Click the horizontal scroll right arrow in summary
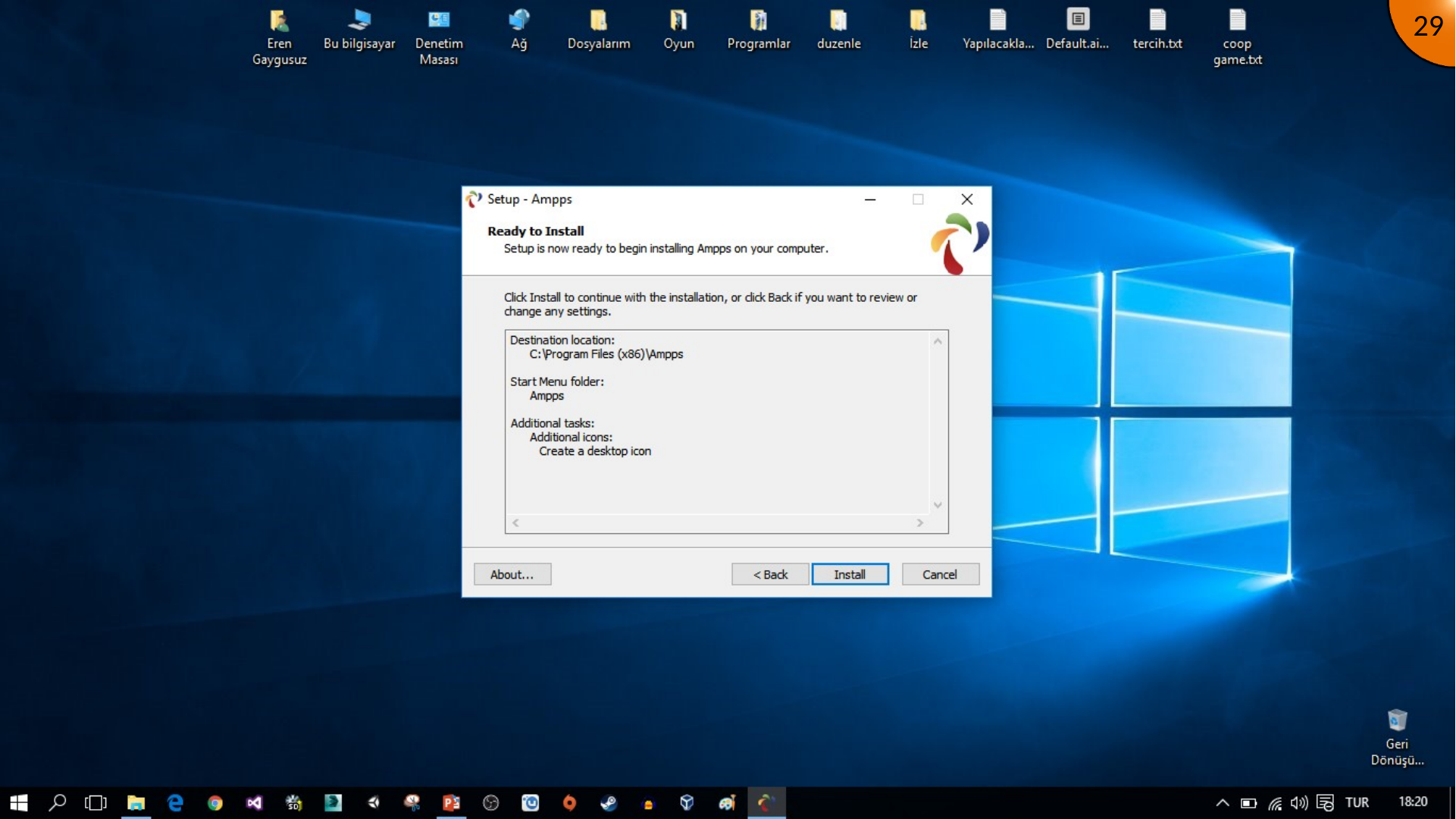The height and width of the screenshot is (819, 1456). (920, 522)
